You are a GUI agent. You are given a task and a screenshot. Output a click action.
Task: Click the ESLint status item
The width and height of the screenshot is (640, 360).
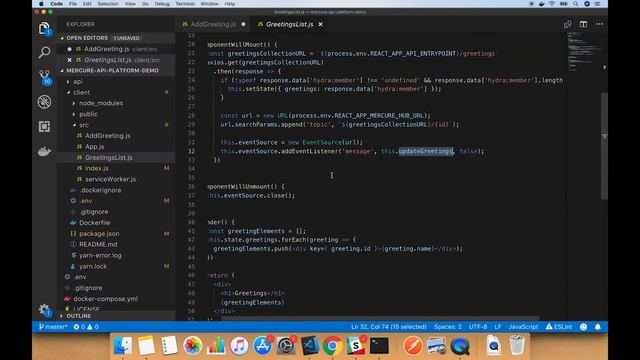[558, 327]
